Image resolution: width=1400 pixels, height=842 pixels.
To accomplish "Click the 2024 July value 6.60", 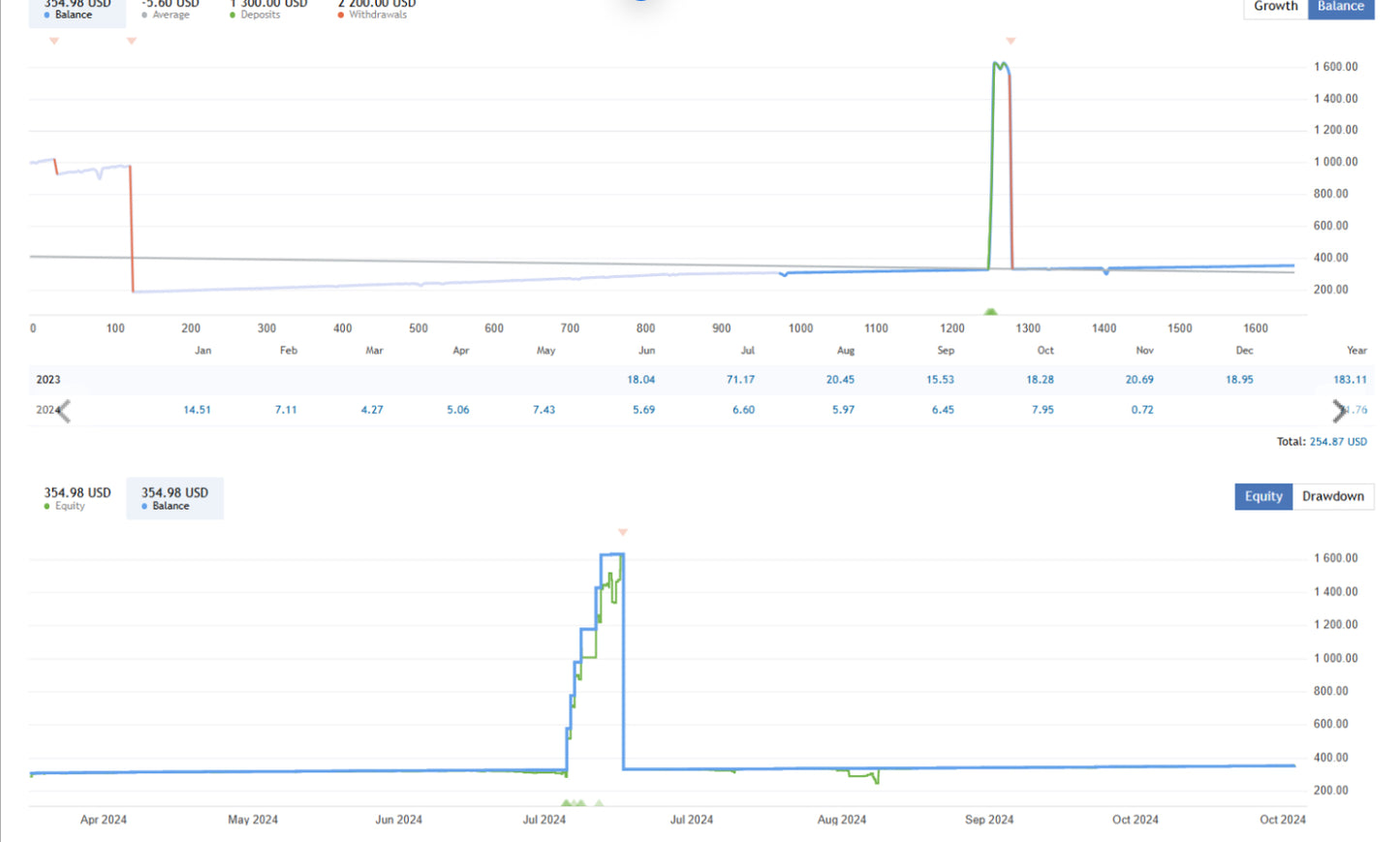I will point(744,410).
